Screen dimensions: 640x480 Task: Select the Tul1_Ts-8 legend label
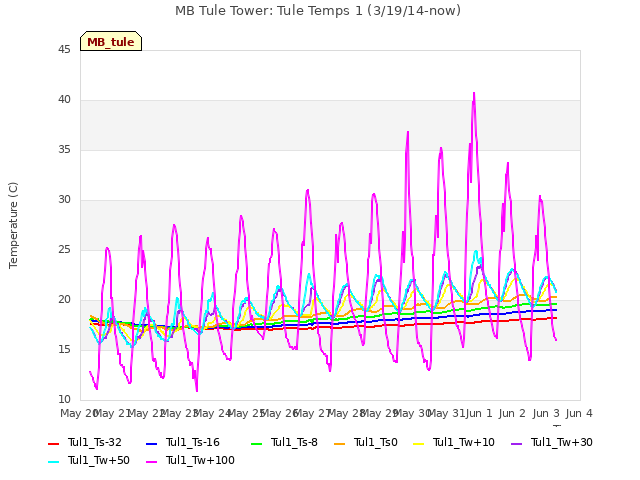click(x=294, y=442)
